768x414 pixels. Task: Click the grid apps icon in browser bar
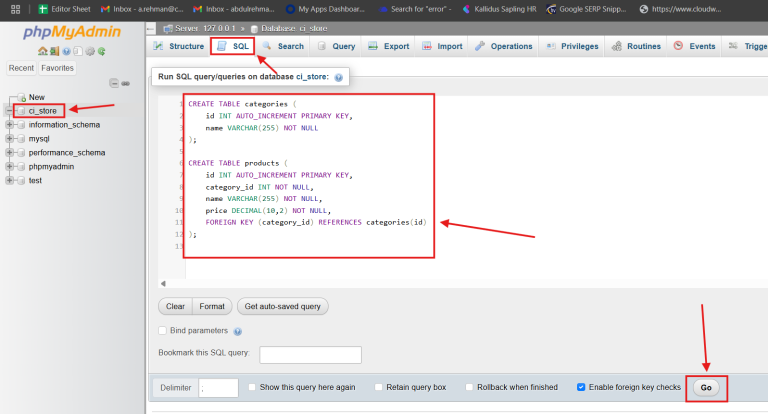(15, 9)
